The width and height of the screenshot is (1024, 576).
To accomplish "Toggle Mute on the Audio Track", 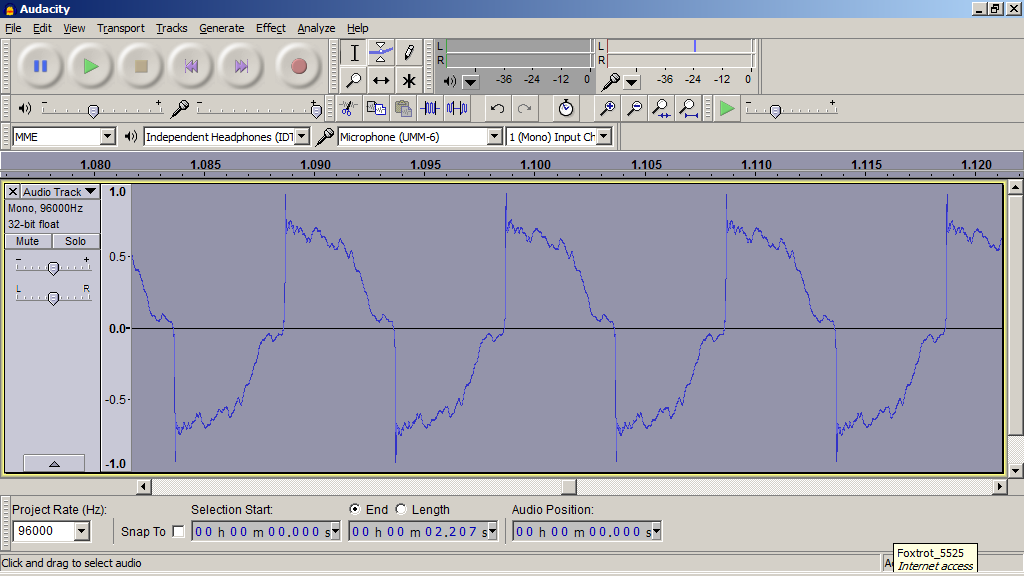I will (x=27, y=241).
